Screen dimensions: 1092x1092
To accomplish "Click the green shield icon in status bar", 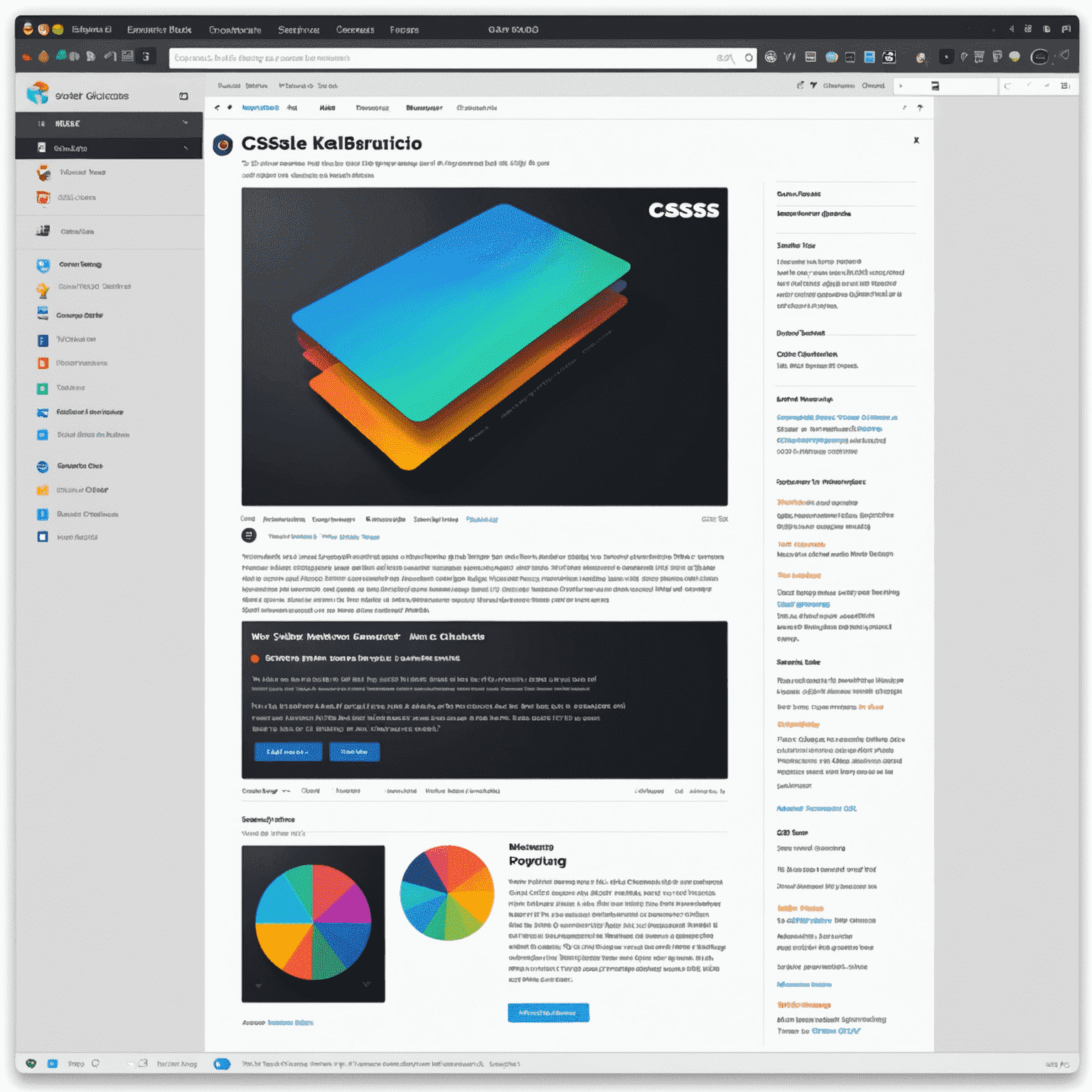I will coord(31,1064).
